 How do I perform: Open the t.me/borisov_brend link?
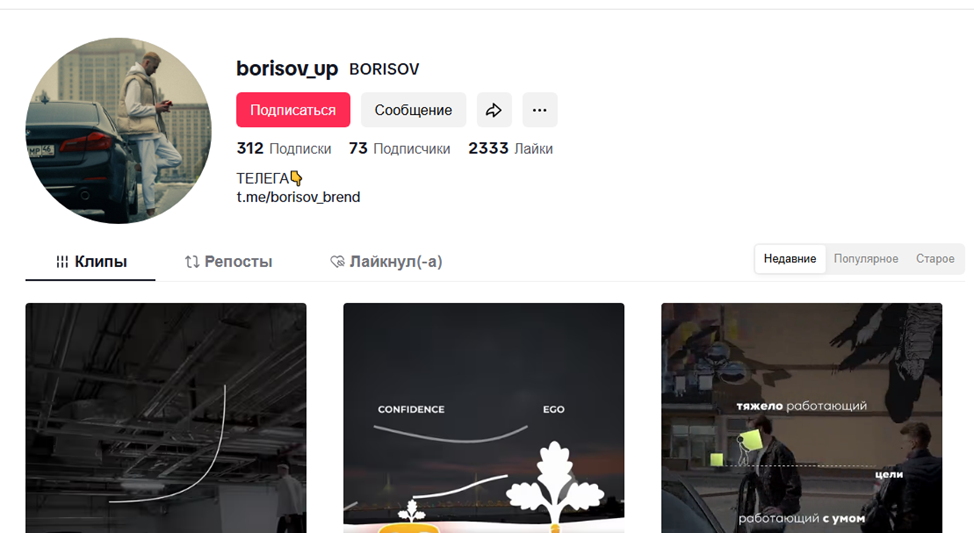point(298,197)
